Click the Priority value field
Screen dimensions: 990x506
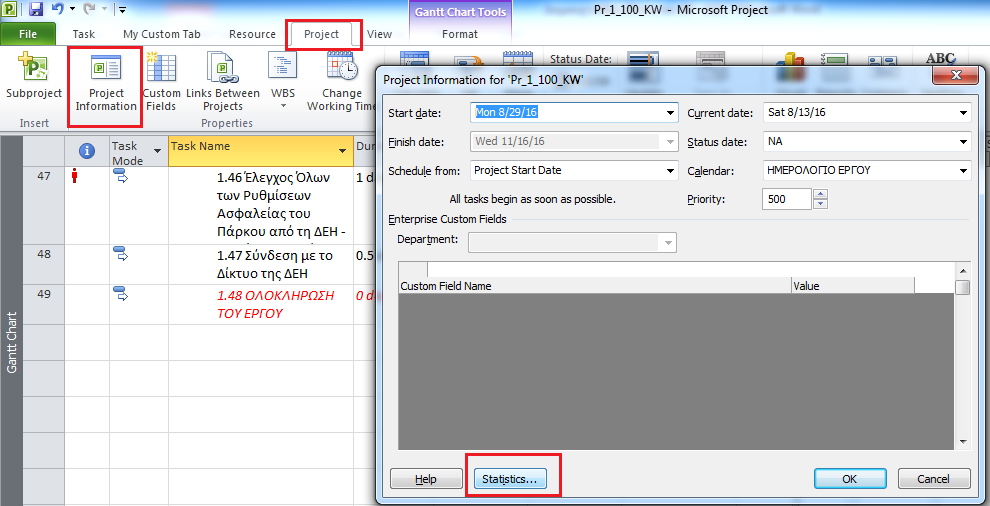[787, 199]
